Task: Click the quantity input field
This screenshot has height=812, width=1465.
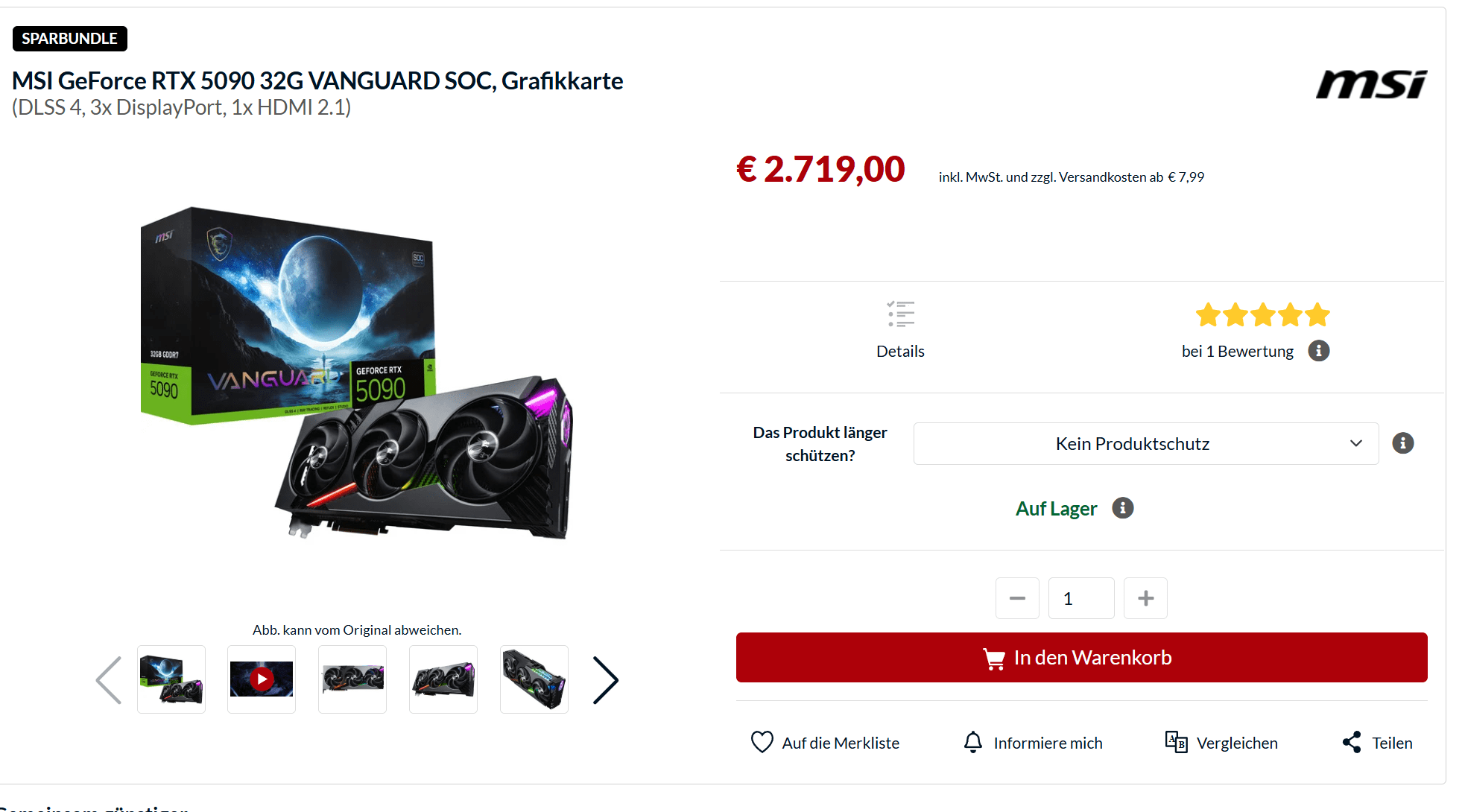Action: click(1081, 598)
